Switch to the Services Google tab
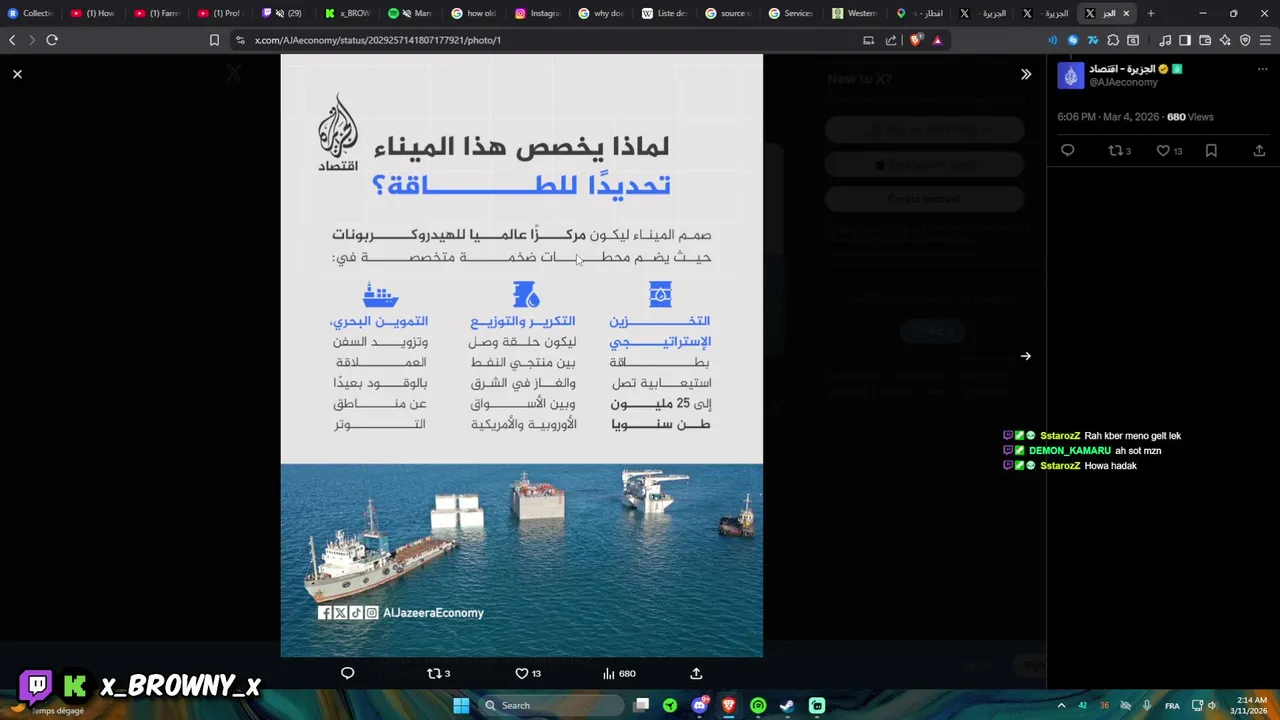Screen dimensions: 1280x720 point(791,13)
